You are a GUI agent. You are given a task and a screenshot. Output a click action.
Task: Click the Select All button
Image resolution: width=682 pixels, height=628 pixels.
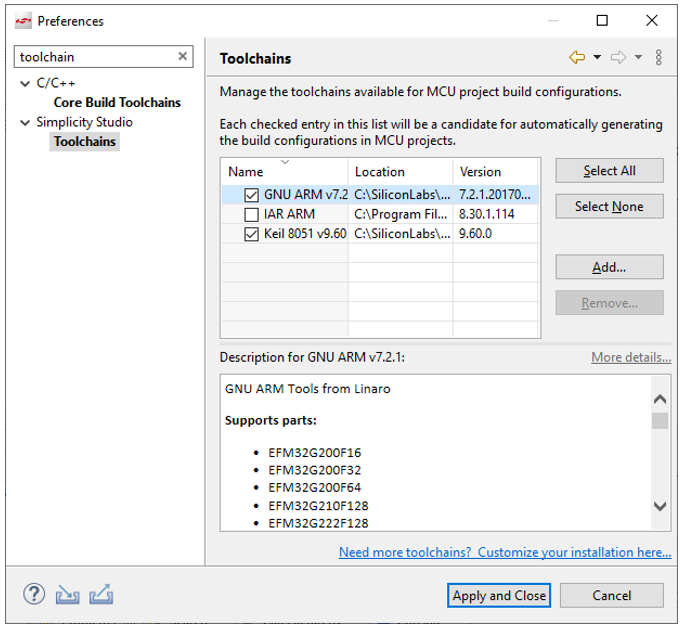(609, 170)
